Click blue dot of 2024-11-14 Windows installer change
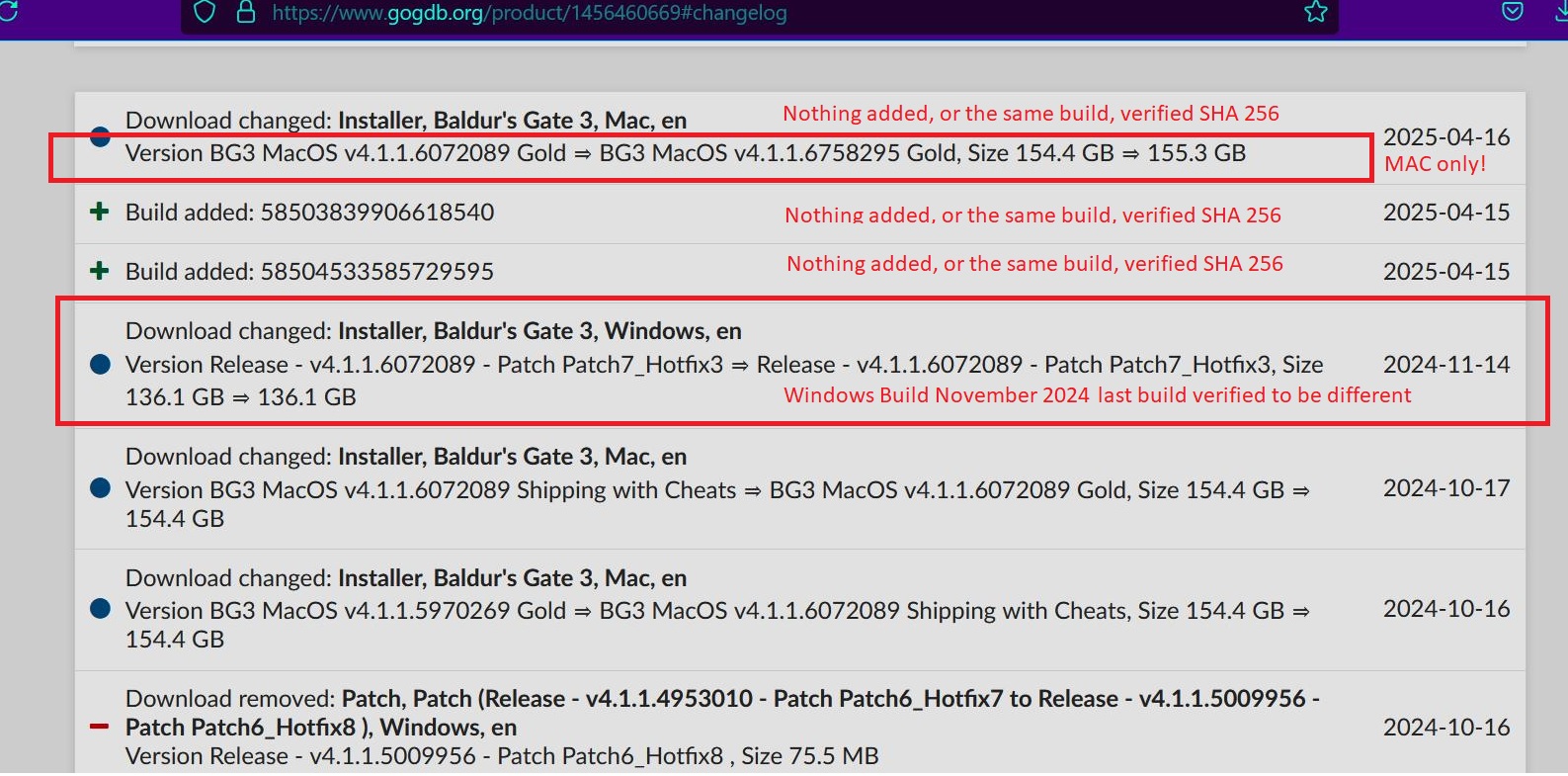This screenshot has width=1568, height=776. point(100,364)
